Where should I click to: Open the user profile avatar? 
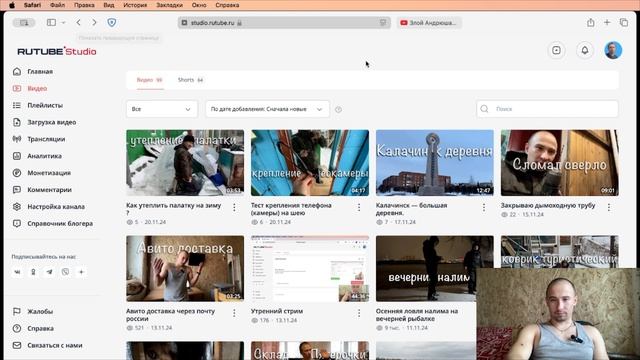tap(613, 50)
